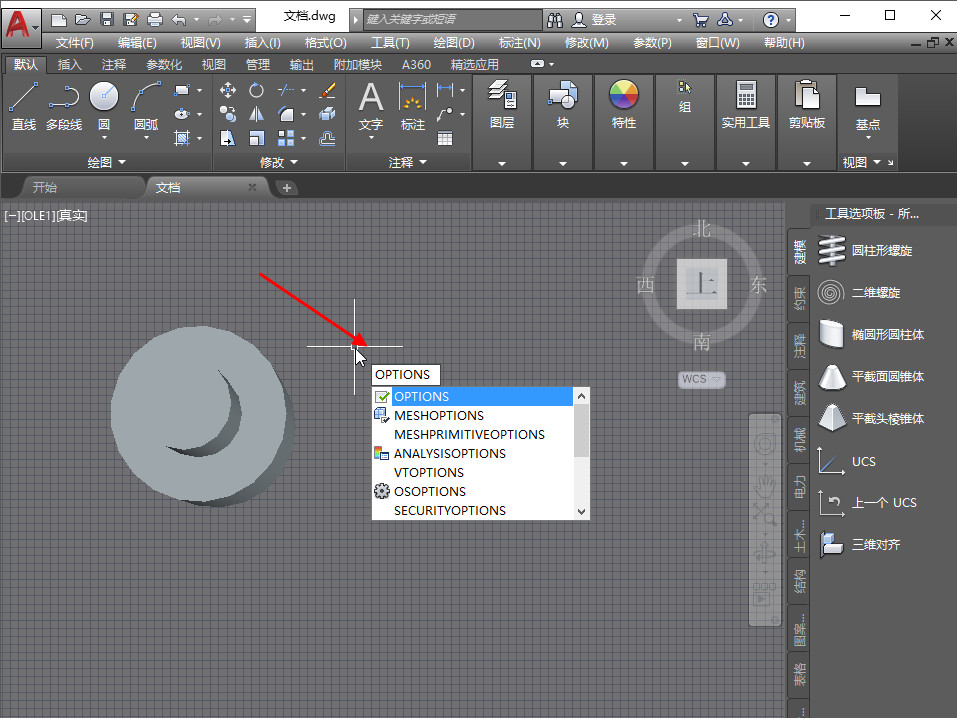Add a new drawing tab with plus button

287,188
